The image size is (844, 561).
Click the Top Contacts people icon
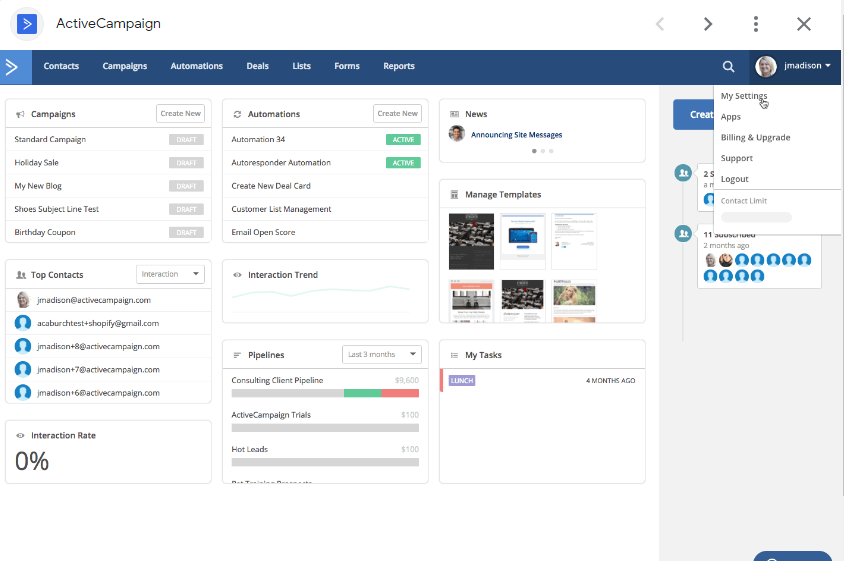pyautogui.click(x=21, y=275)
